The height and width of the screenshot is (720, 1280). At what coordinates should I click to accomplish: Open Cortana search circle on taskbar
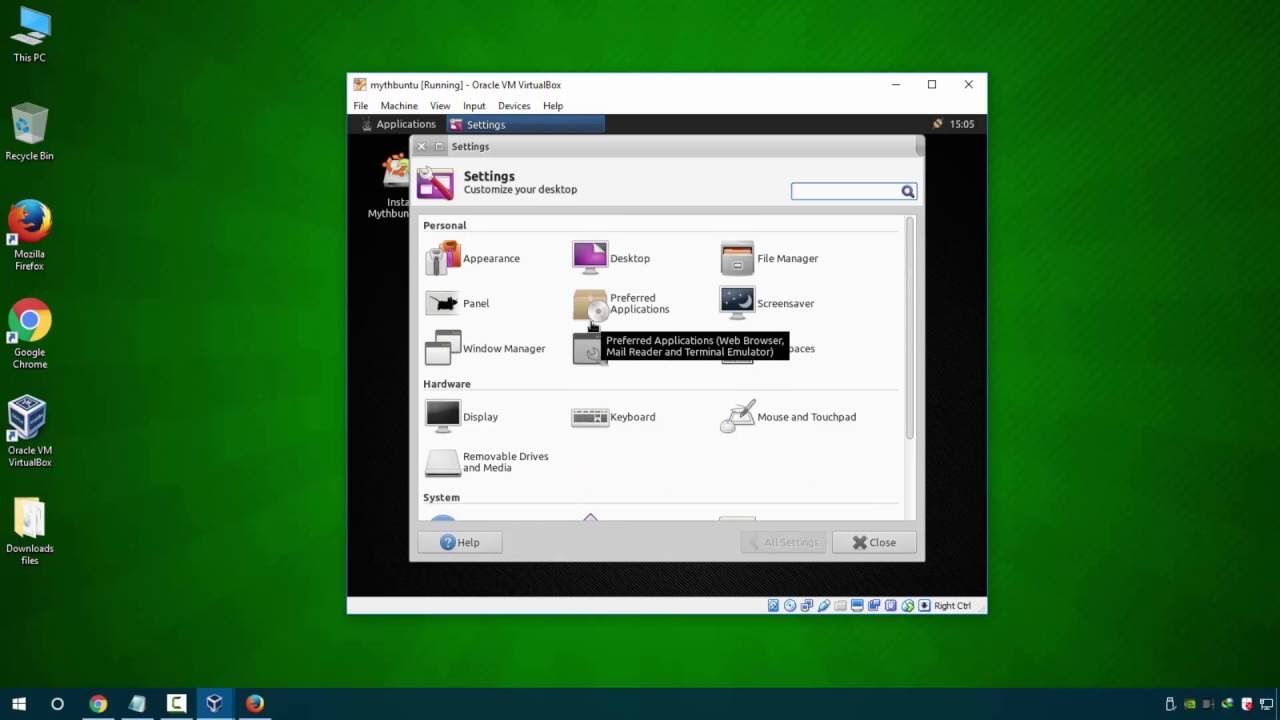(x=57, y=704)
